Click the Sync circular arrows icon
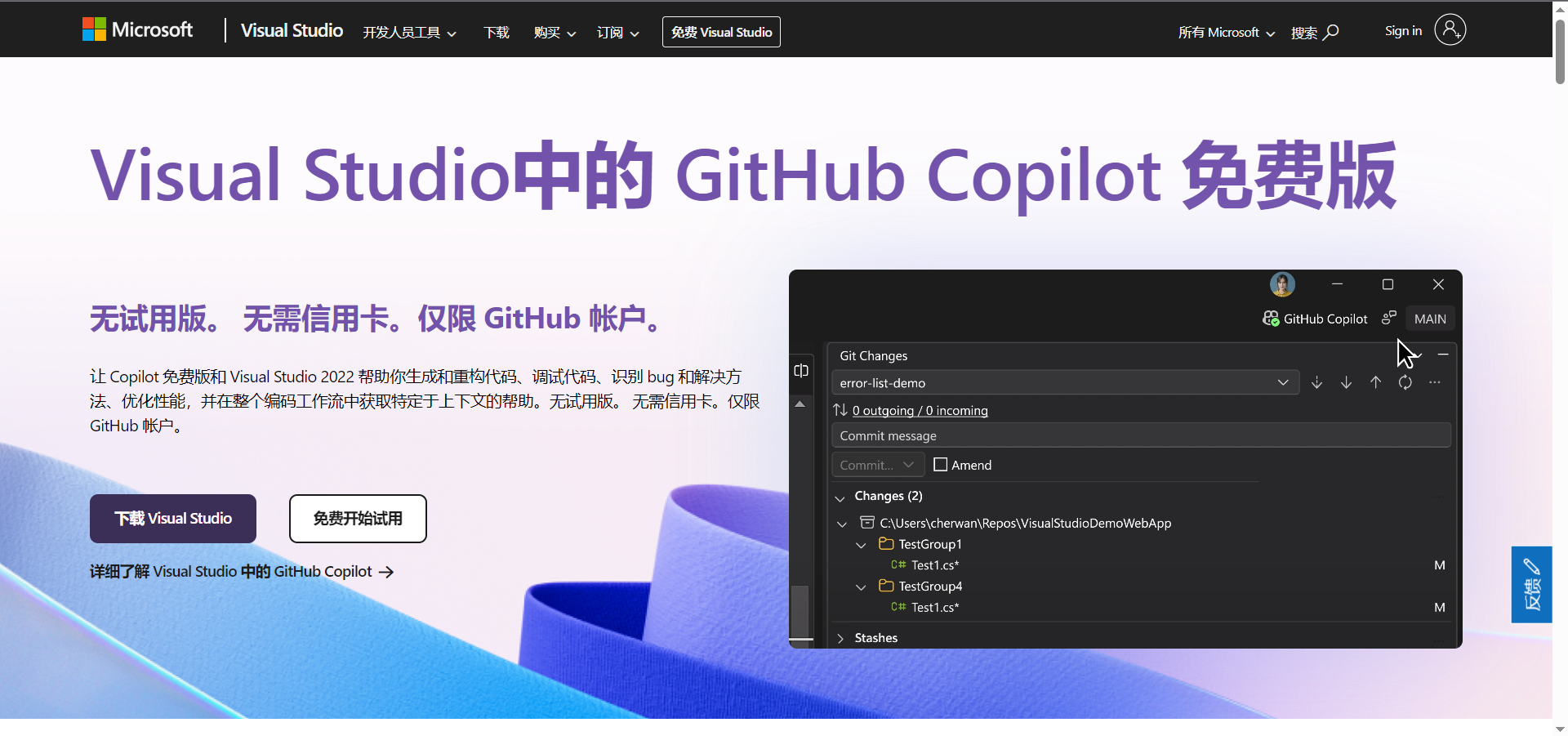This screenshot has width=1568, height=736. [1405, 382]
